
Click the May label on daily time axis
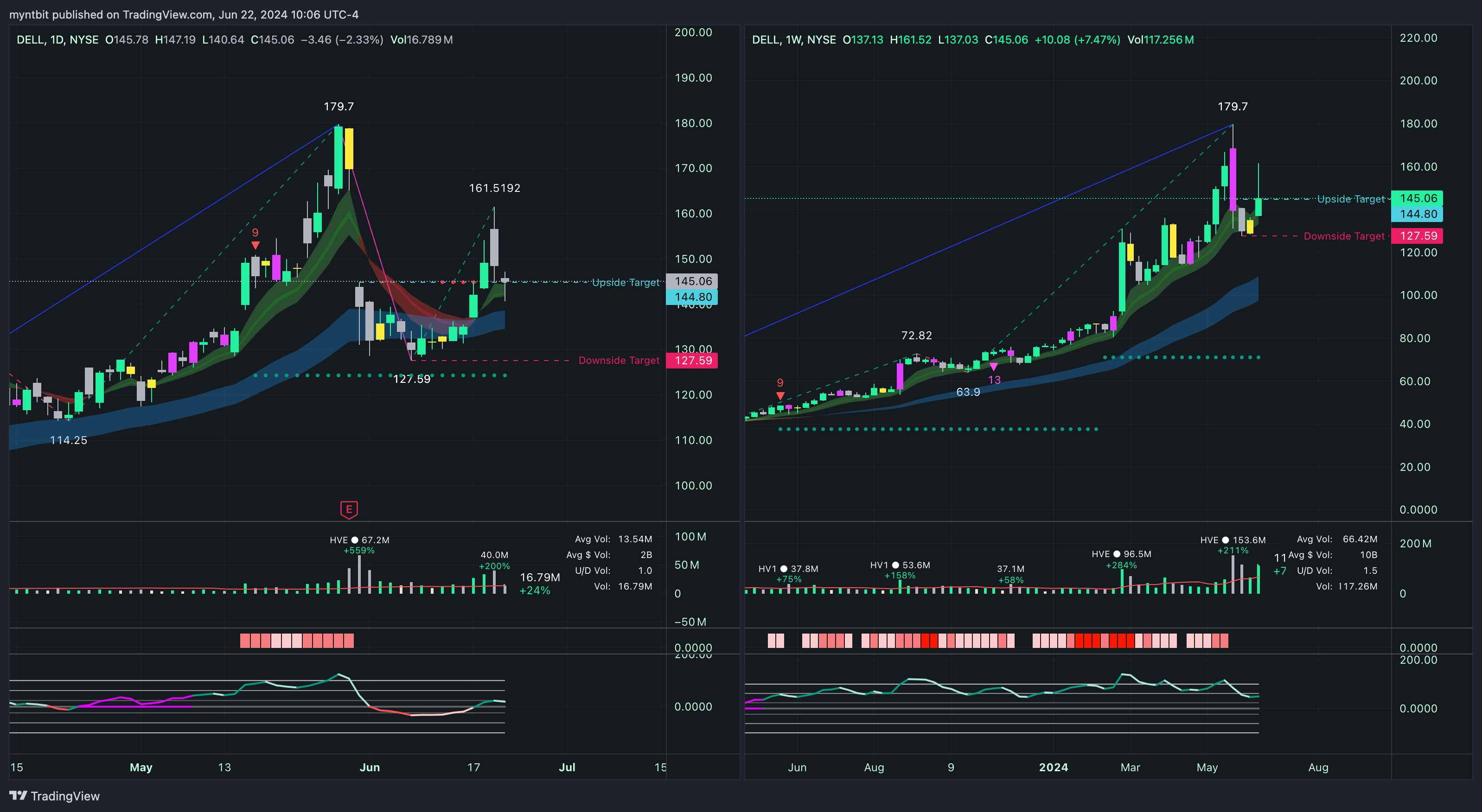[x=141, y=767]
